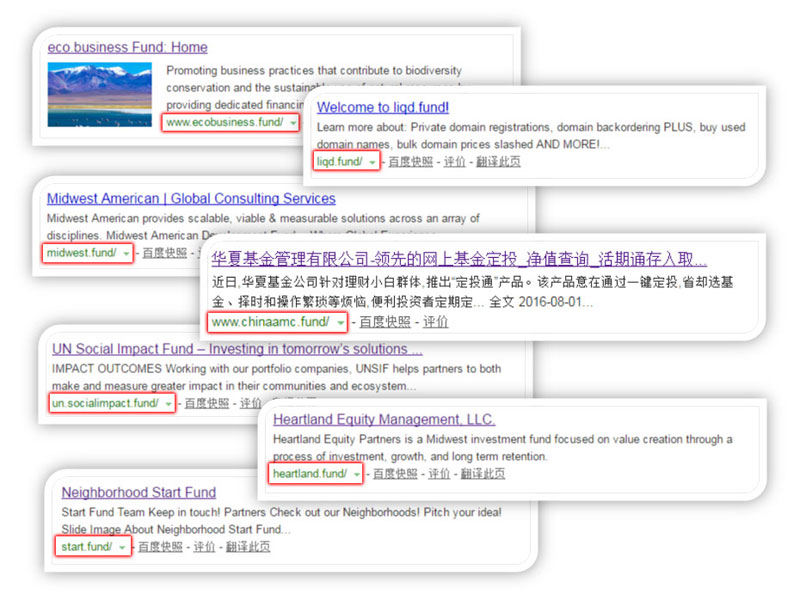
Task: Expand dropdown arrow beside liqd.fund/
Action: (x=372, y=162)
